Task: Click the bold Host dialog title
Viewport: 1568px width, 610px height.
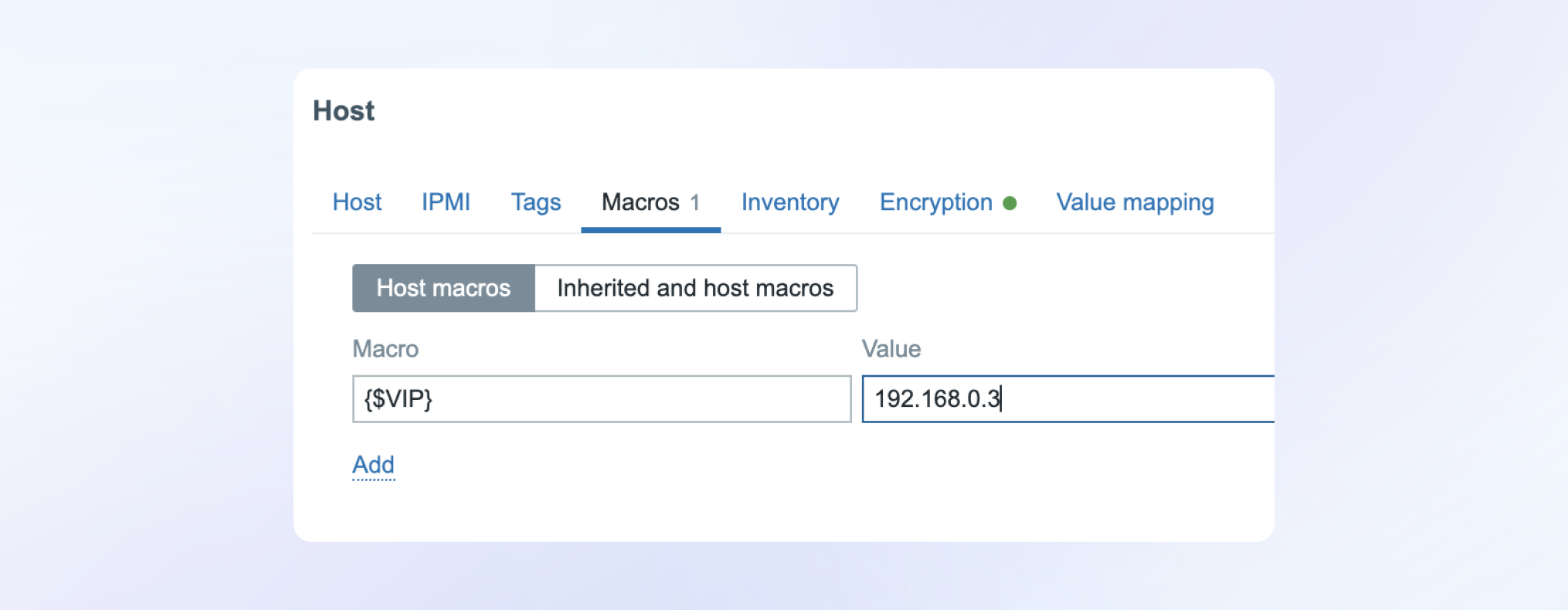Action: pos(344,111)
